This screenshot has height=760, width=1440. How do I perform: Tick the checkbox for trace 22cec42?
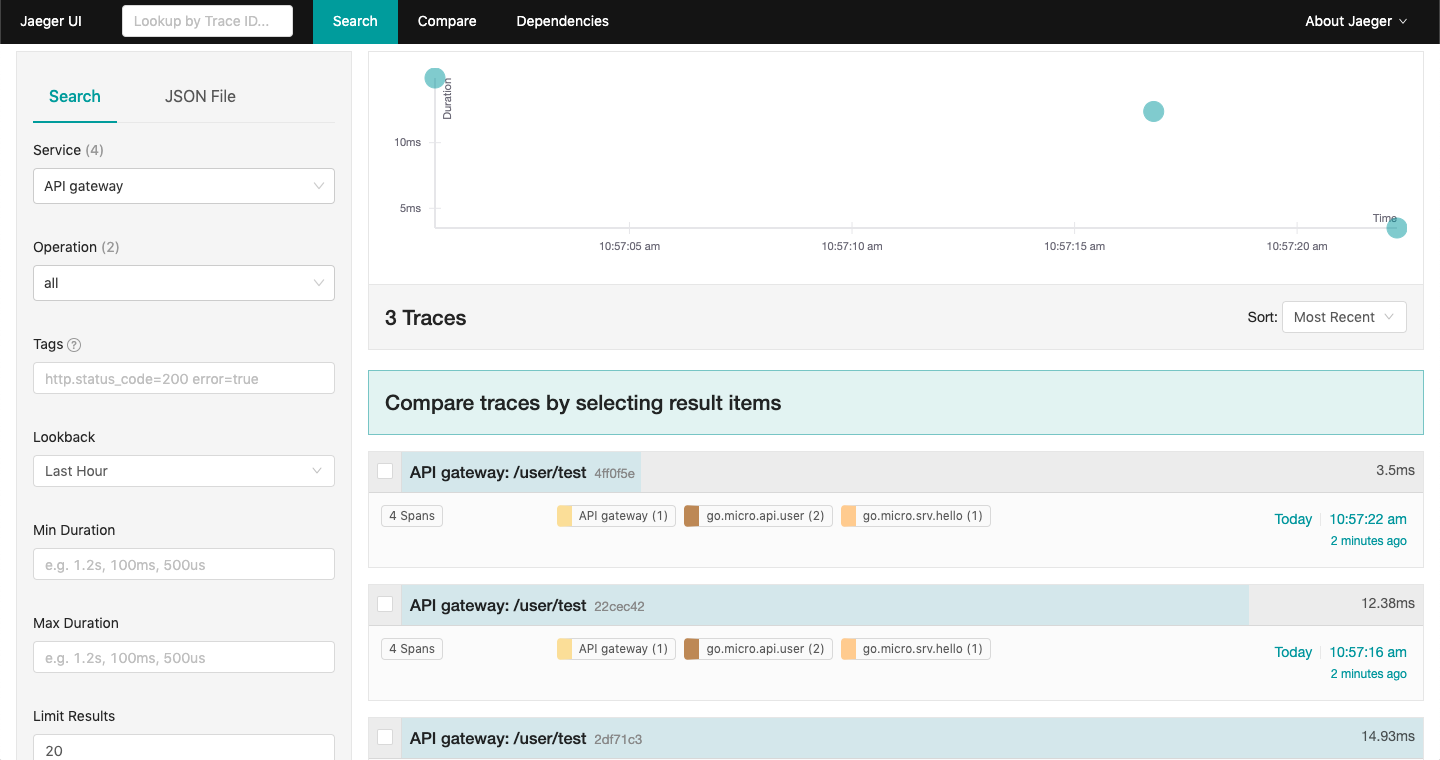tap(385, 604)
